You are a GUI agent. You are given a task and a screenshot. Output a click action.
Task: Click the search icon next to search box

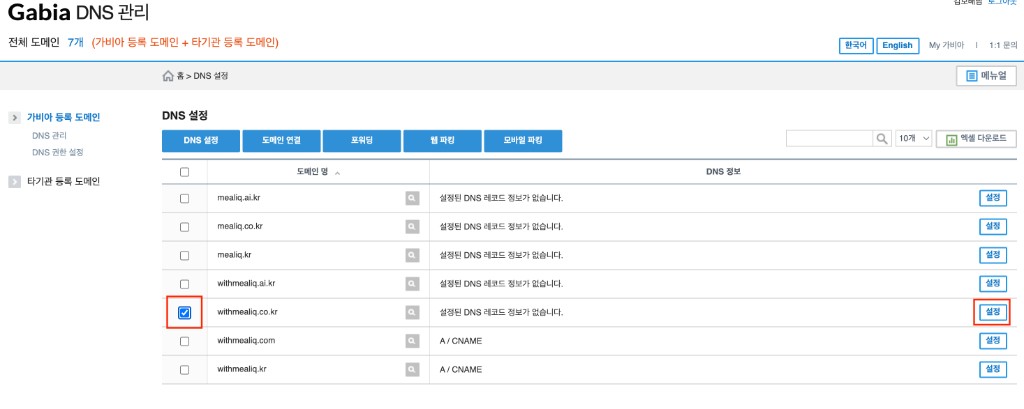(883, 139)
